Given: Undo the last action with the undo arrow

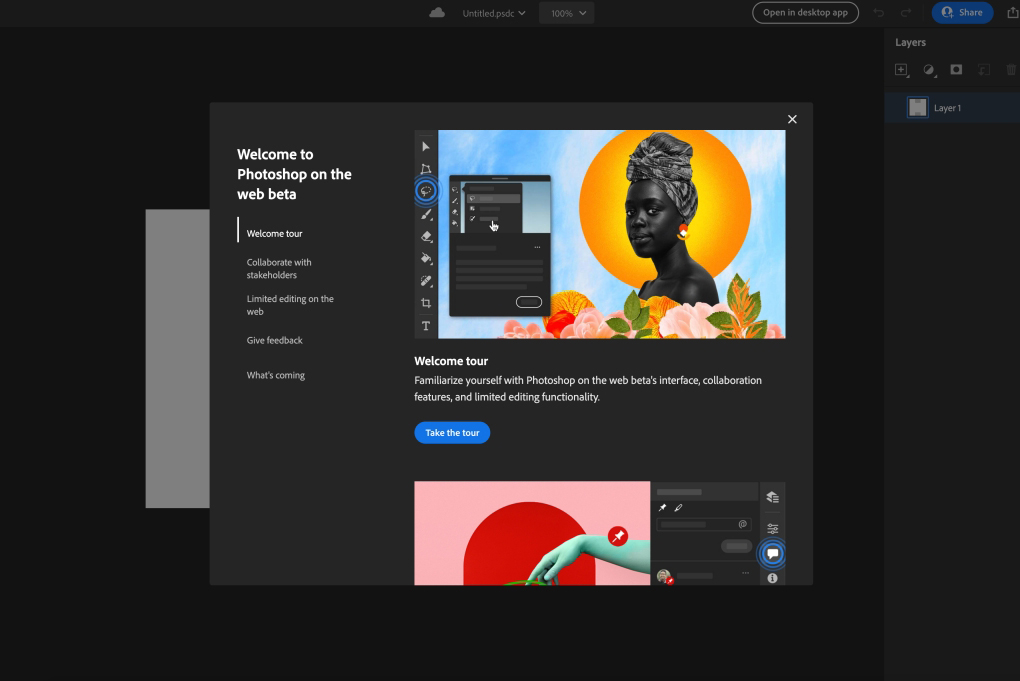Looking at the screenshot, I should (879, 12).
